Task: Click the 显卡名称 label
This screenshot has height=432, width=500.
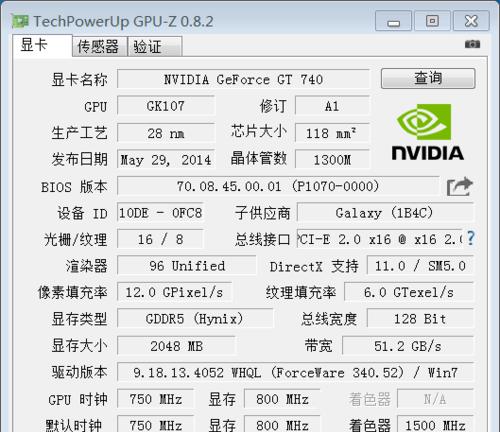Action: pyautogui.click(x=79, y=80)
